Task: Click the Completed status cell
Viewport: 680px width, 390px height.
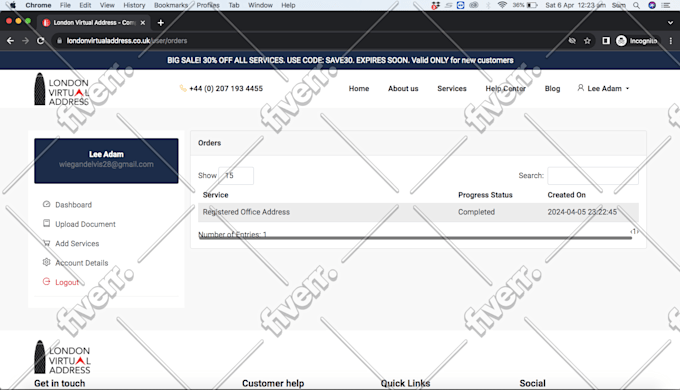Action: pyautogui.click(x=476, y=212)
